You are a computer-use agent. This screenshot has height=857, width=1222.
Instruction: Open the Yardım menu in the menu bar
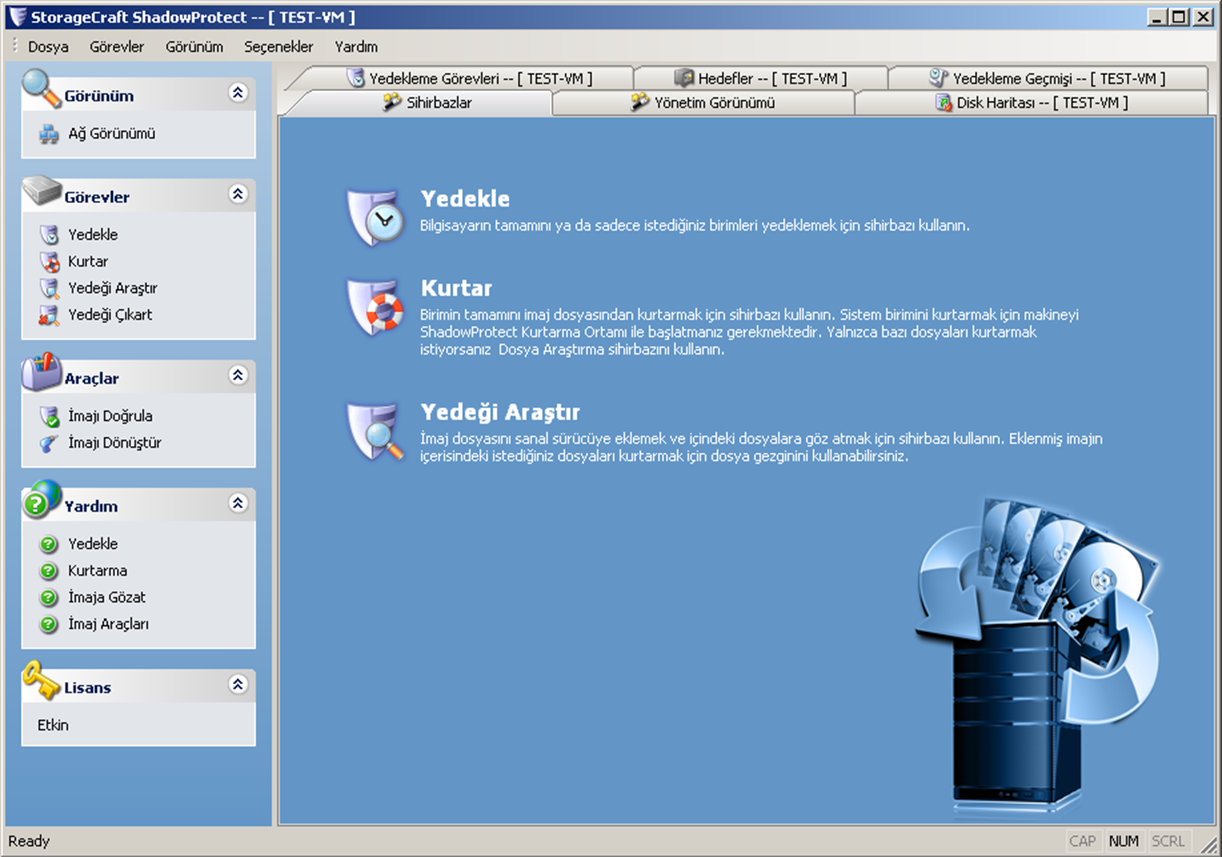pyautogui.click(x=356, y=47)
